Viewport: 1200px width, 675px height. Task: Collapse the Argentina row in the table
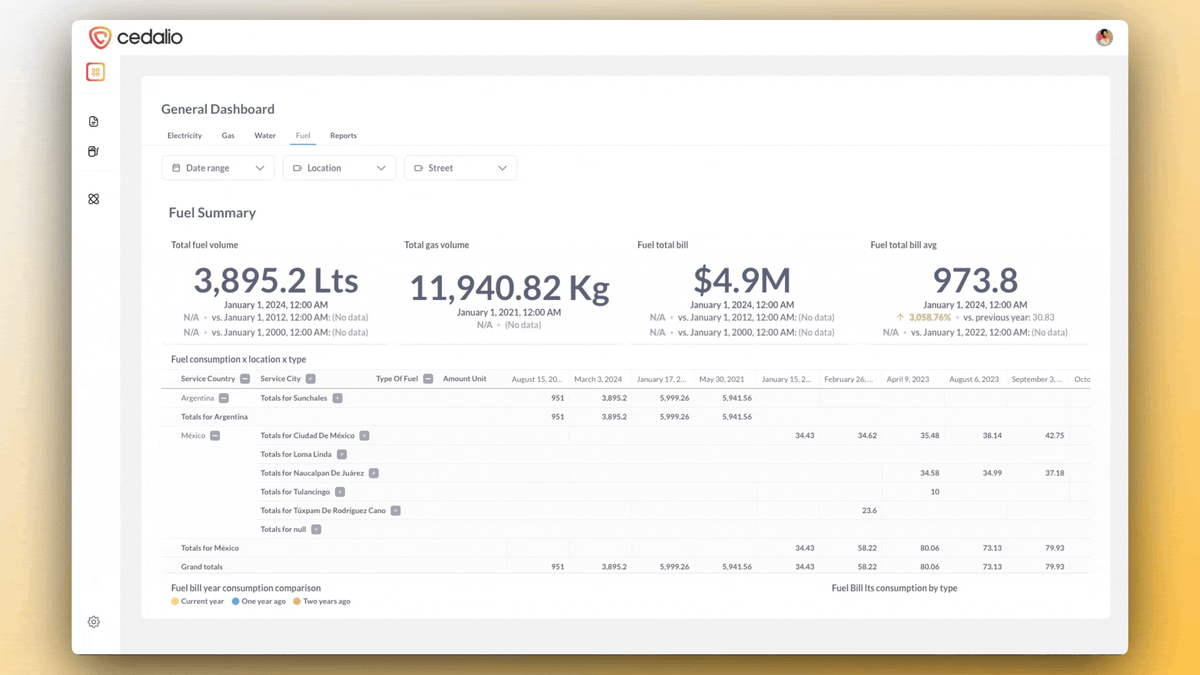pyautogui.click(x=222, y=397)
